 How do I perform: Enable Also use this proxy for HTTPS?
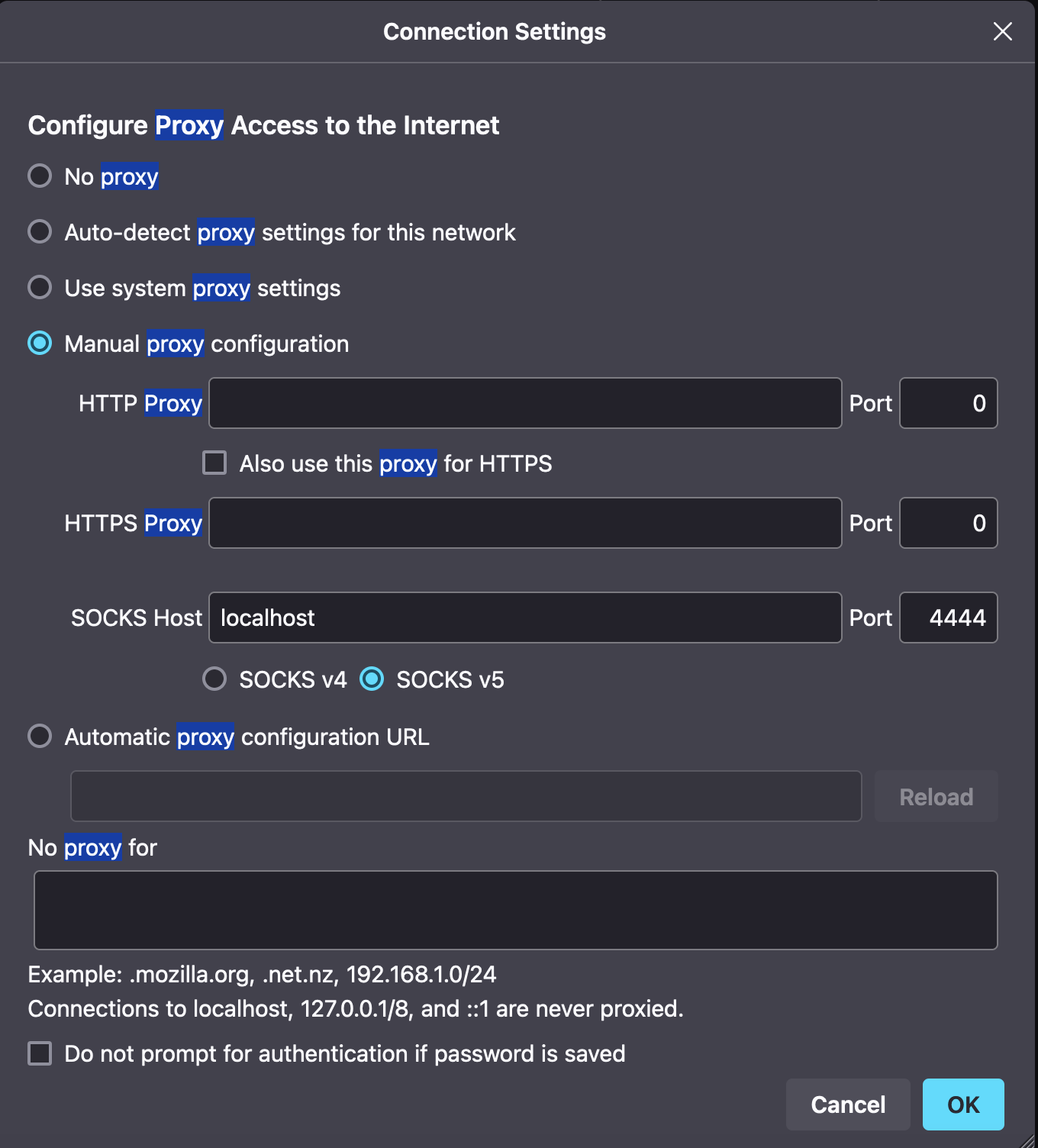(x=214, y=463)
